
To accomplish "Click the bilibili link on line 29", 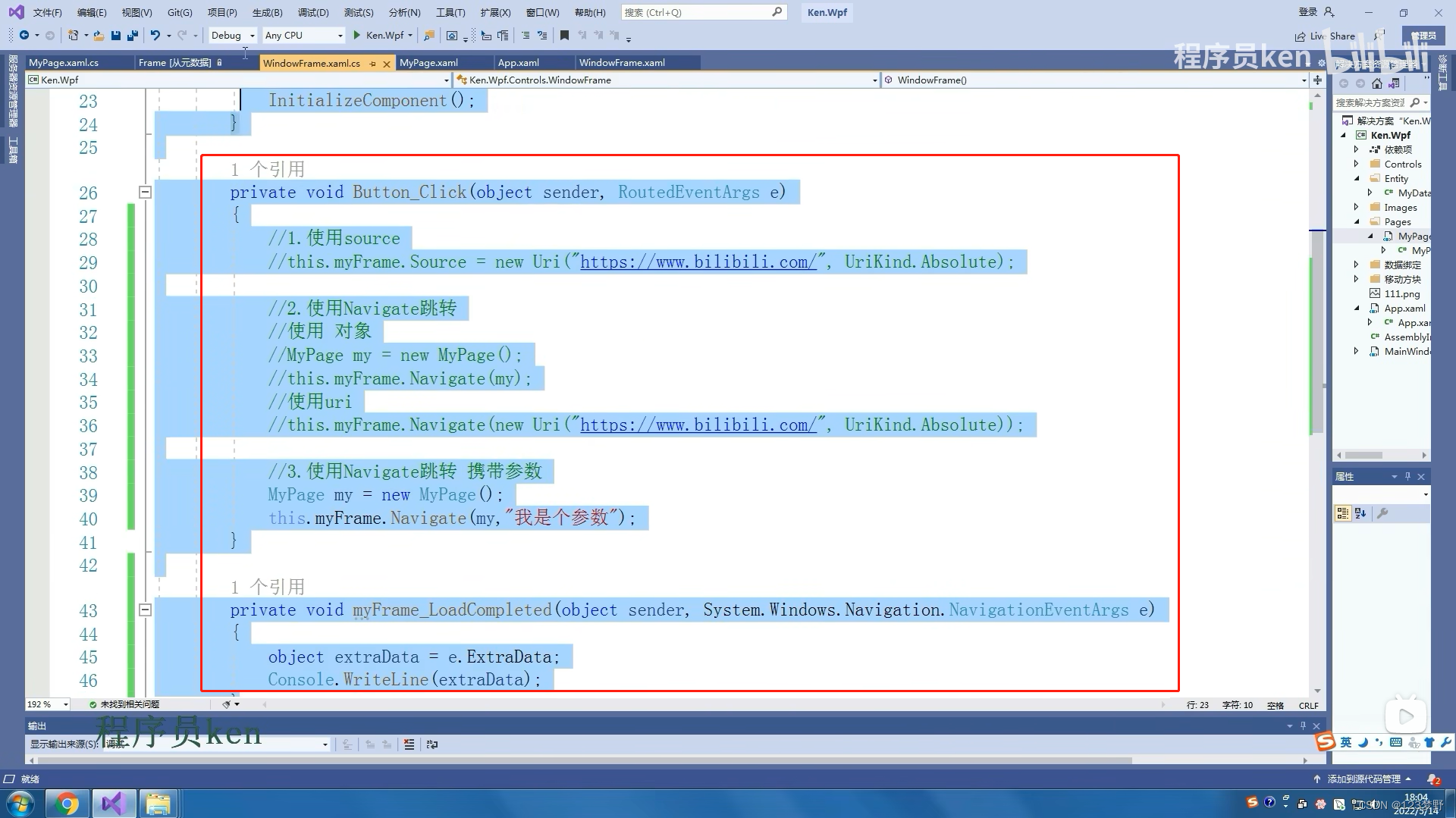I will [x=698, y=262].
